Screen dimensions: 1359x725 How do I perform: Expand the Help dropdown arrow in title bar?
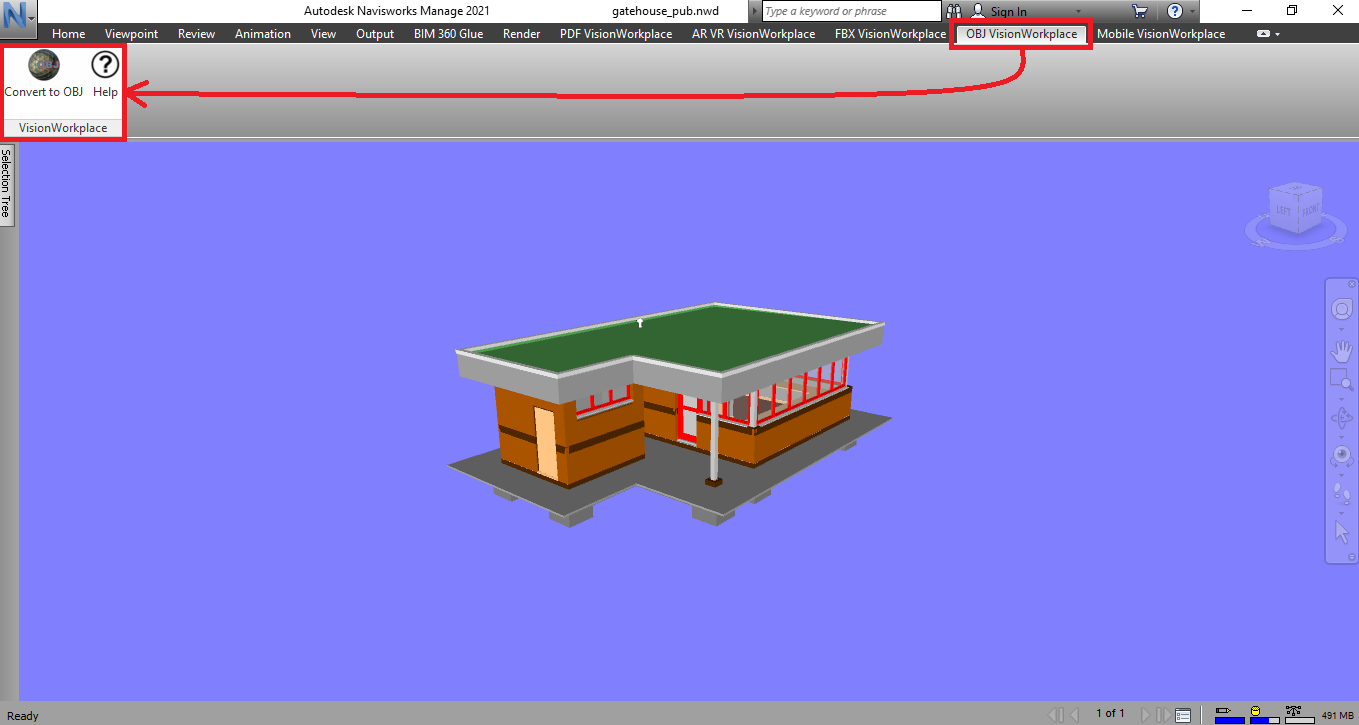tap(1193, 12)
